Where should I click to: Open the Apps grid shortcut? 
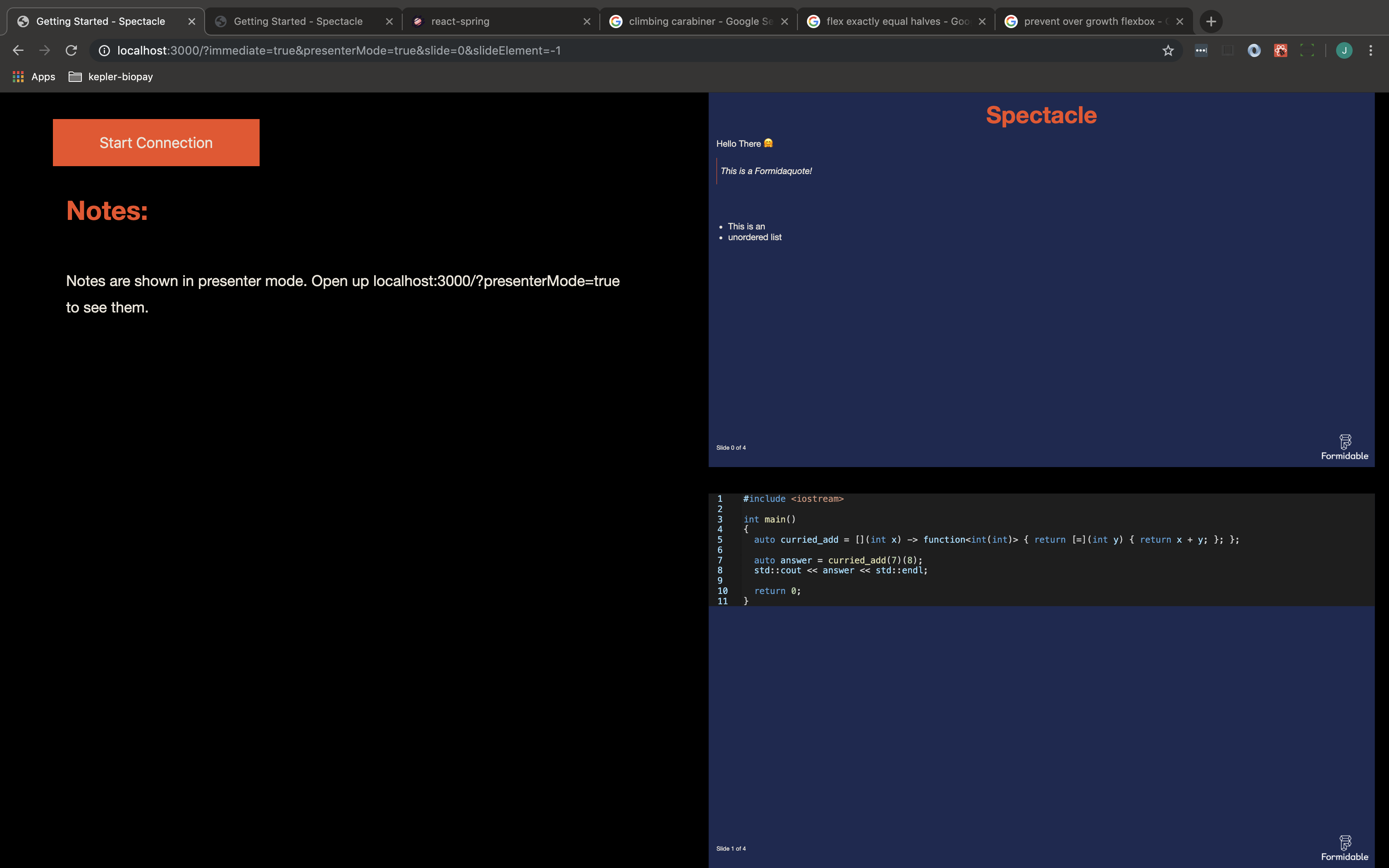[33, 76]
